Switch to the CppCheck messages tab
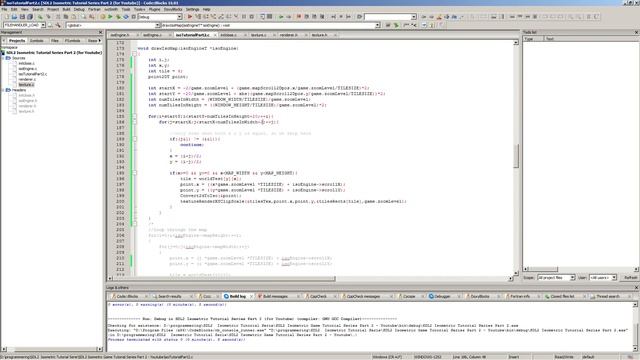The width and height of the screenshot is (640, 360). [363, 296]
